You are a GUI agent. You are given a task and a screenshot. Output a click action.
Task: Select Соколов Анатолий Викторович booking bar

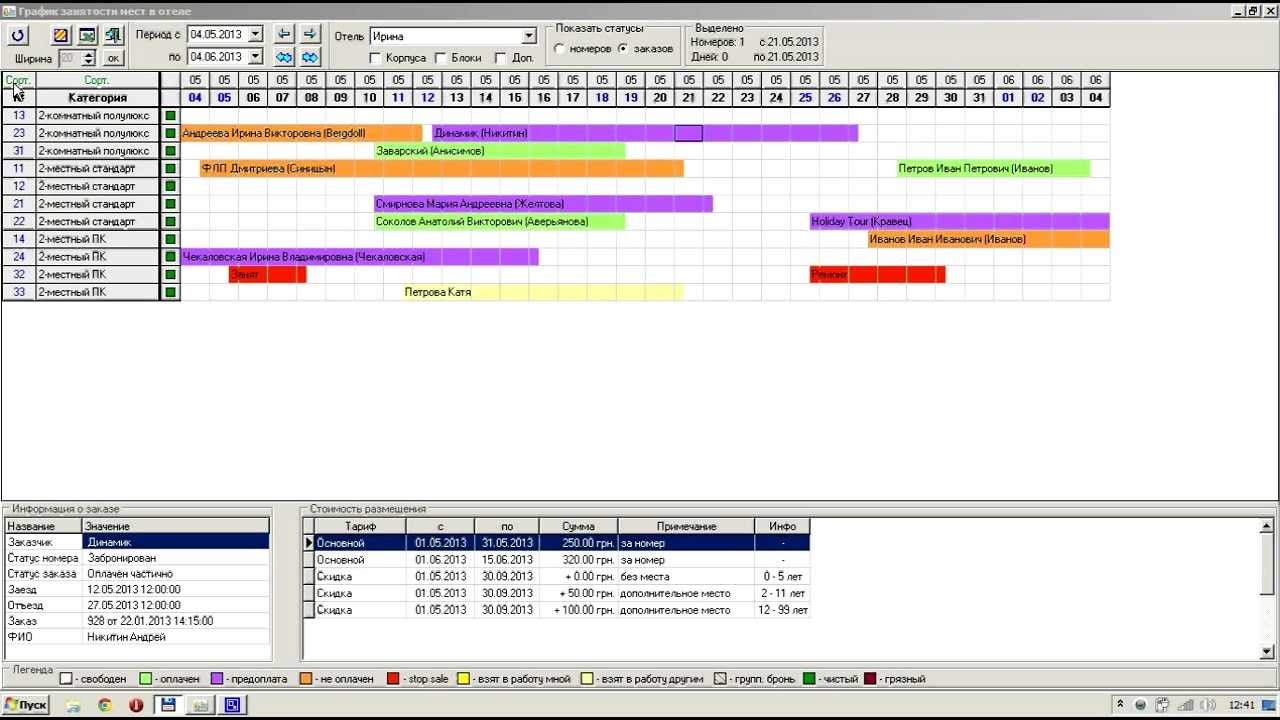point(500,222)
